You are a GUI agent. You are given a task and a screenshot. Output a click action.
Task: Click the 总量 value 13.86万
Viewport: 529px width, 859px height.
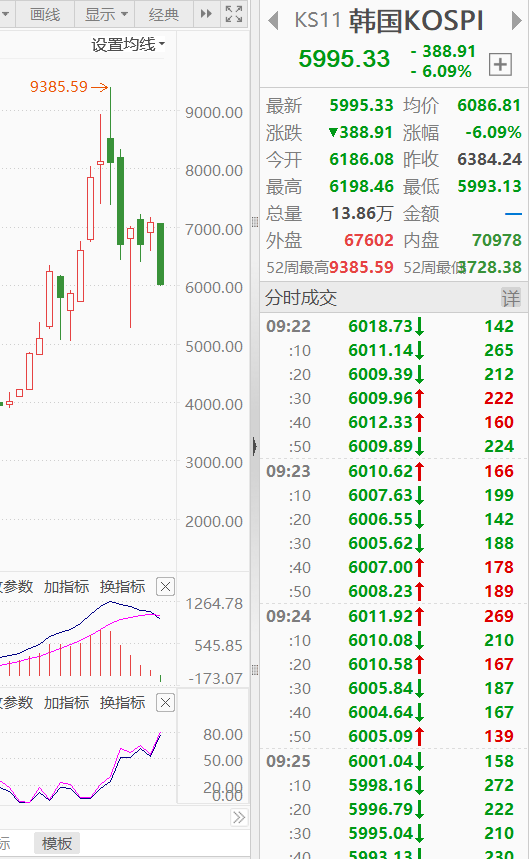tap(363, 213)
